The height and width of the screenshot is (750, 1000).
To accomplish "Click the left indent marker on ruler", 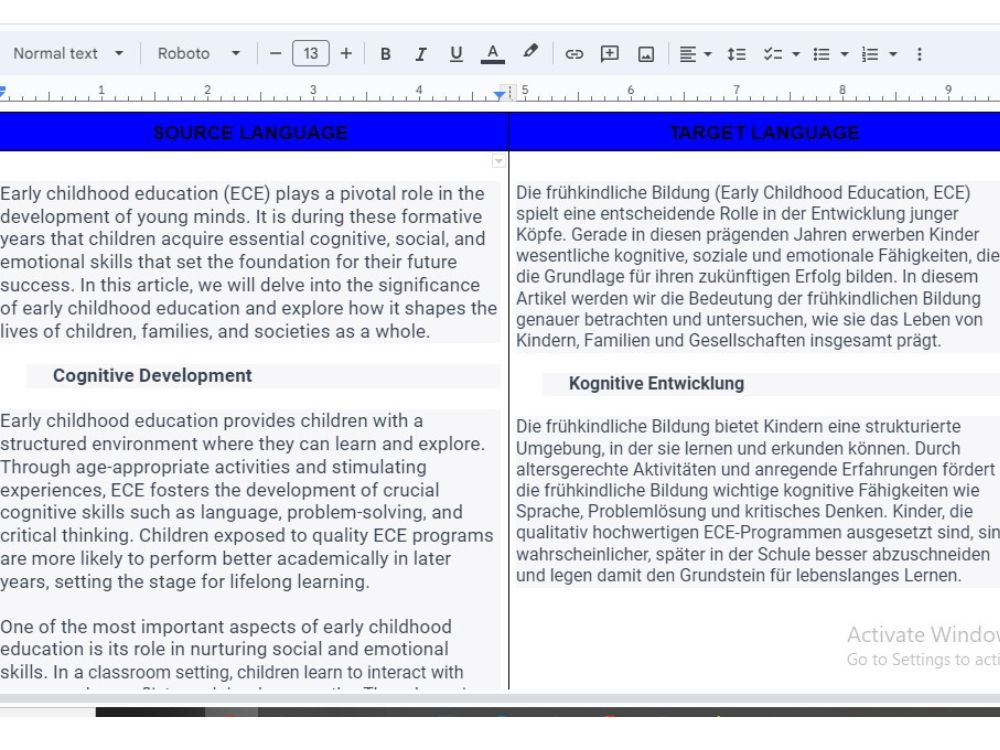I will pyautogui.click(x=3, y=92).
